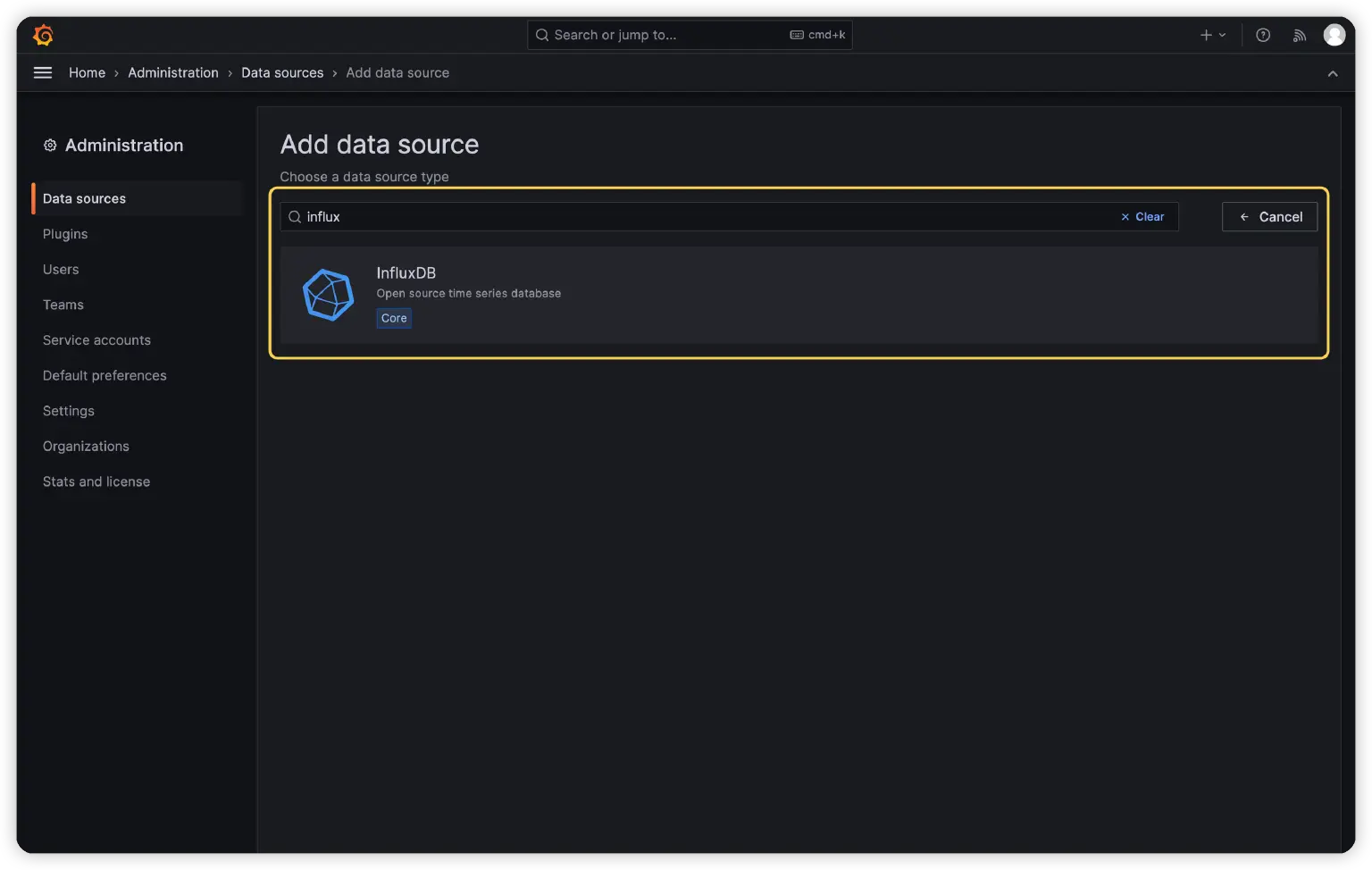
Task: Select Service accounts in sidebar
Action: (x=96, y=340)
